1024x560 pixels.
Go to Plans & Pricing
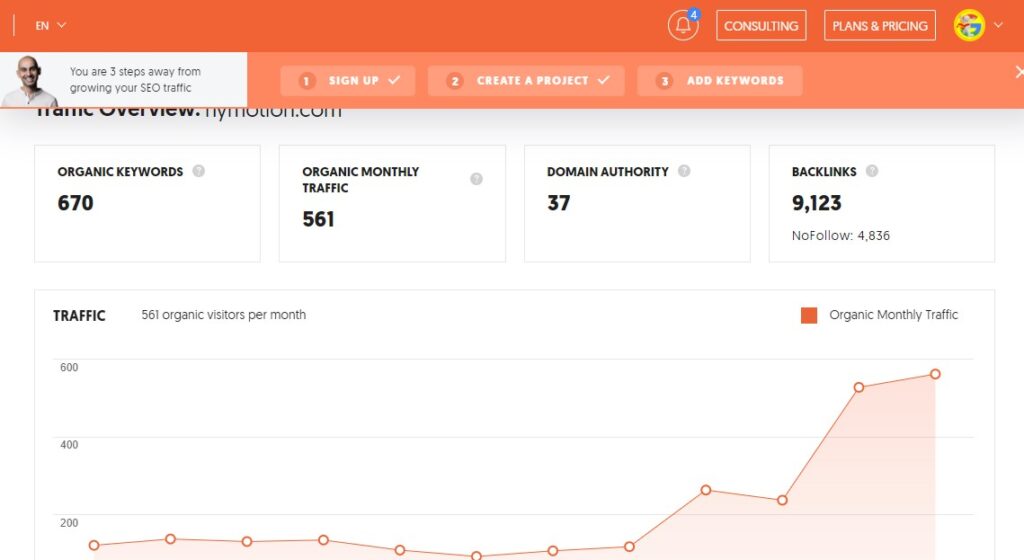point(880,25)
